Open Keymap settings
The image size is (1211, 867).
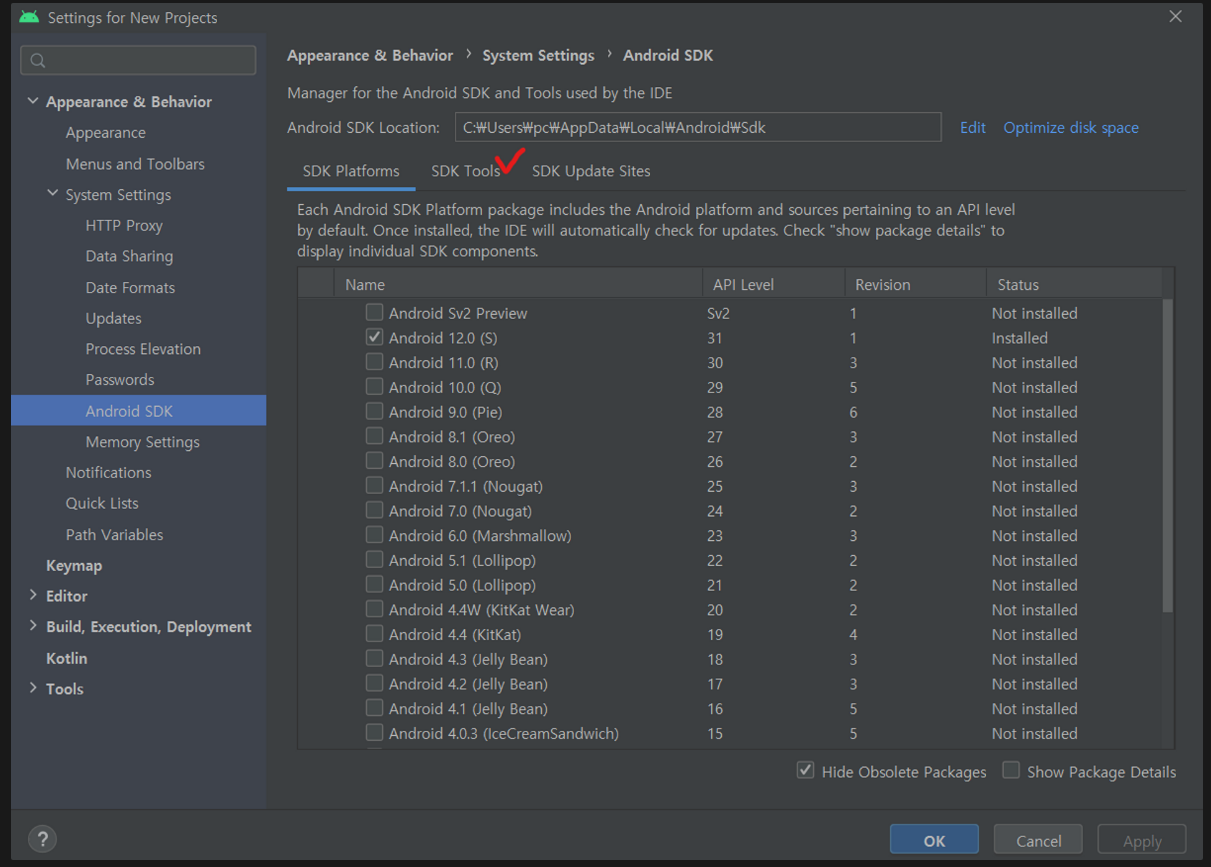(x=74, y=565)
